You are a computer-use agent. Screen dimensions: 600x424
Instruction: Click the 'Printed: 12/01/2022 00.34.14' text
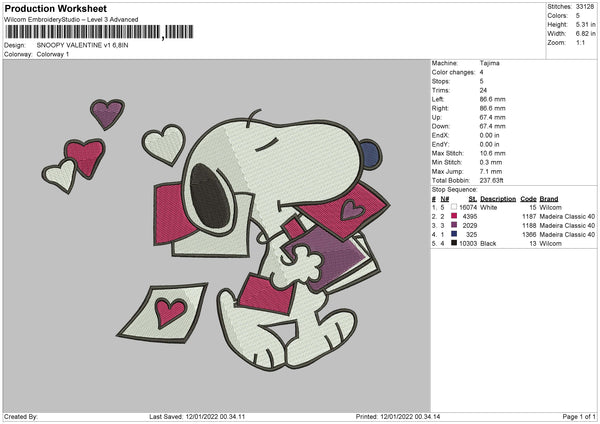pyautogui.click(x=398, y=416)
